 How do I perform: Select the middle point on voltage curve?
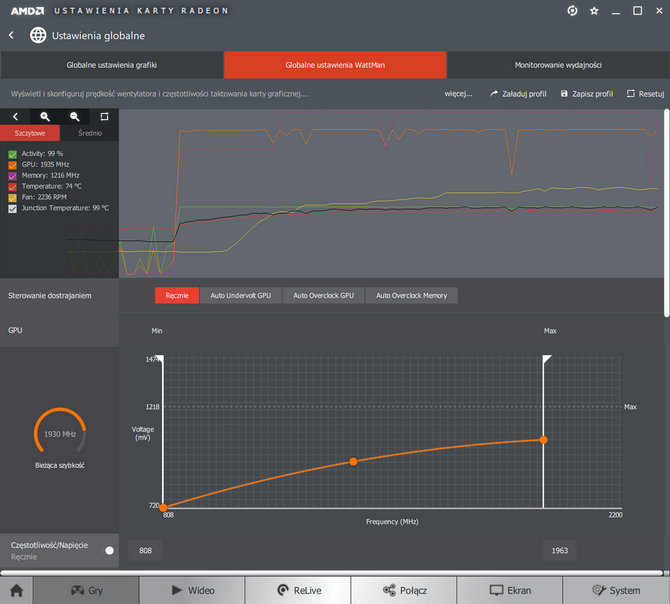353,461
